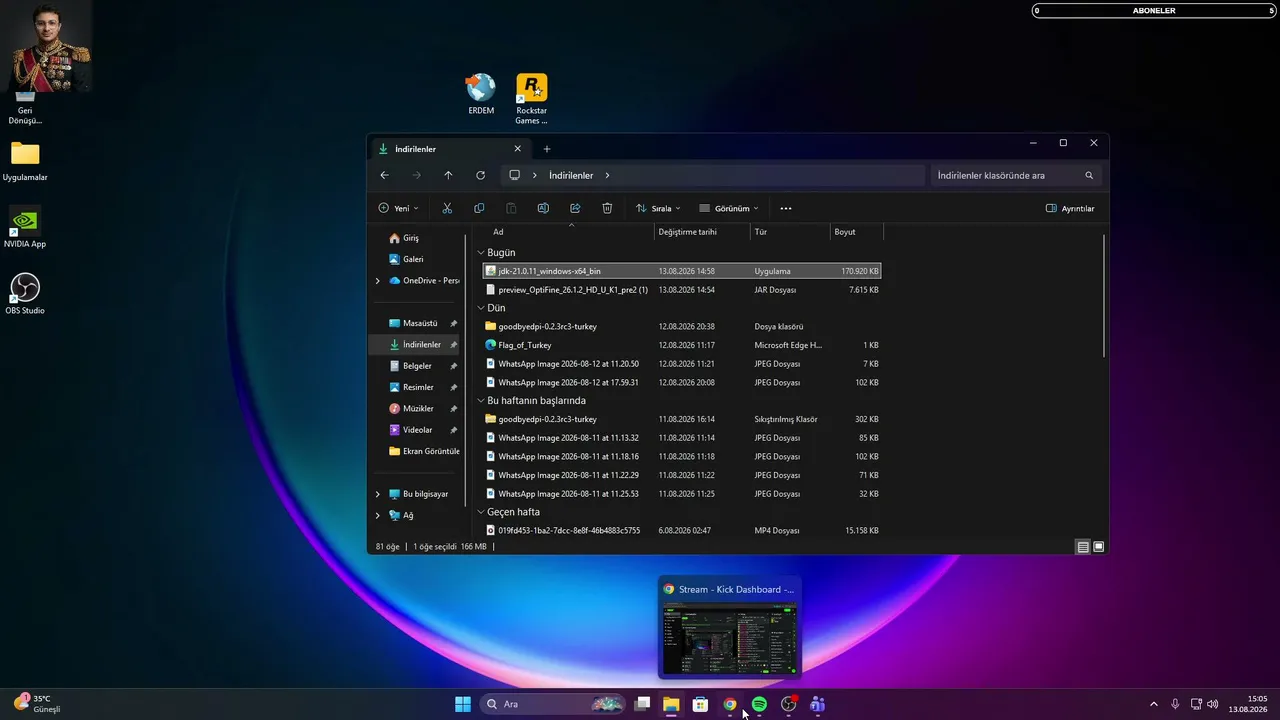Sort by the Boyut column header
This screenshot has width=1280, height=720.
point(856,232)
